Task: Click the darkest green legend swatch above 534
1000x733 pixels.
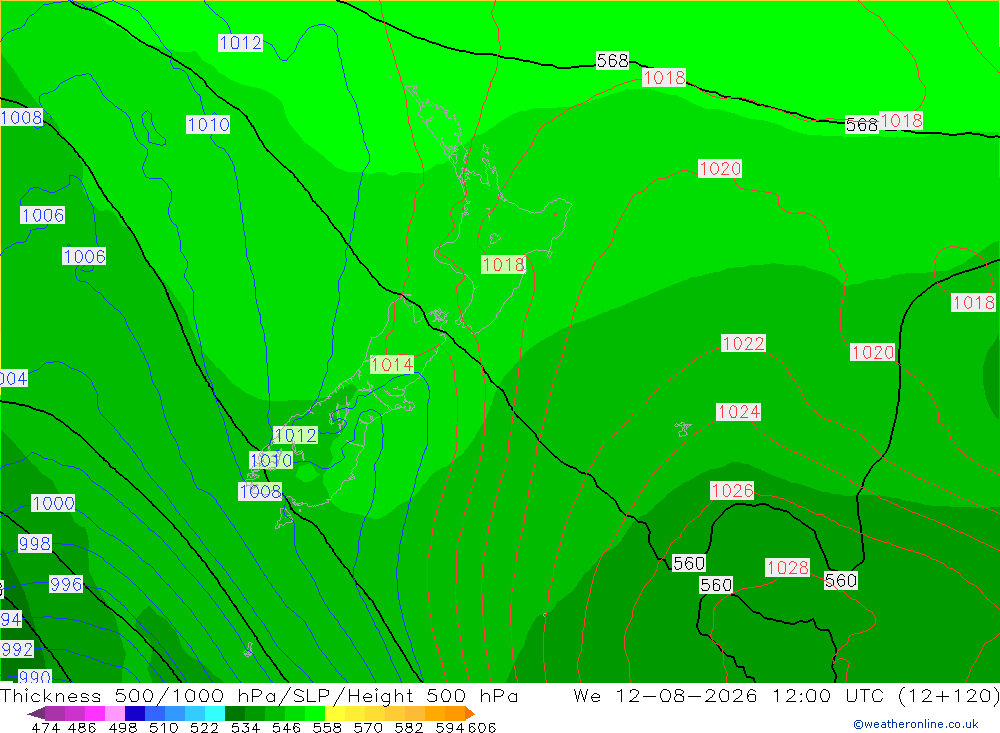Action: [x=235, y=713]
